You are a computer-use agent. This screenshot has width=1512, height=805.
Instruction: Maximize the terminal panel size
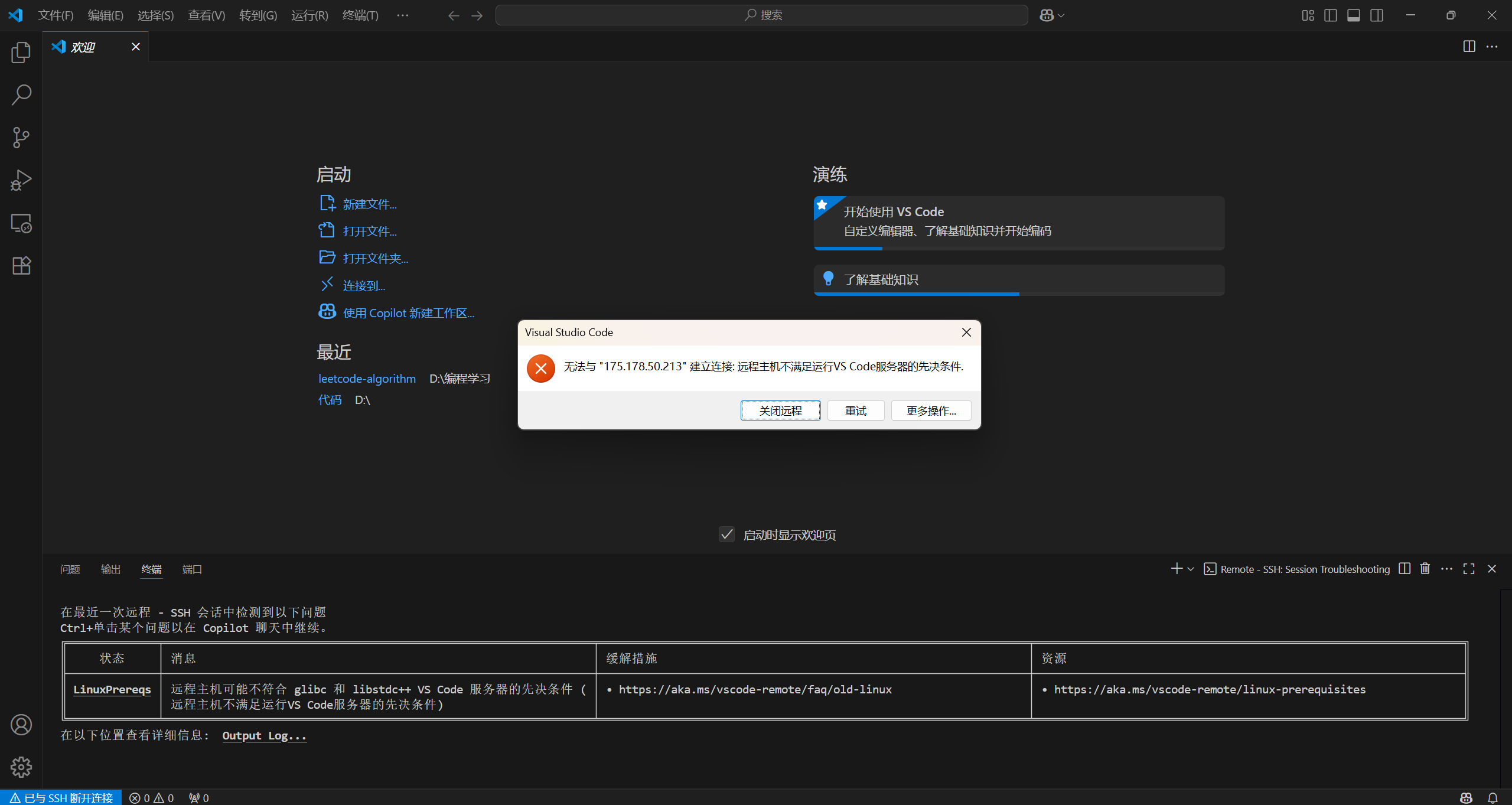click(1469, 569)
